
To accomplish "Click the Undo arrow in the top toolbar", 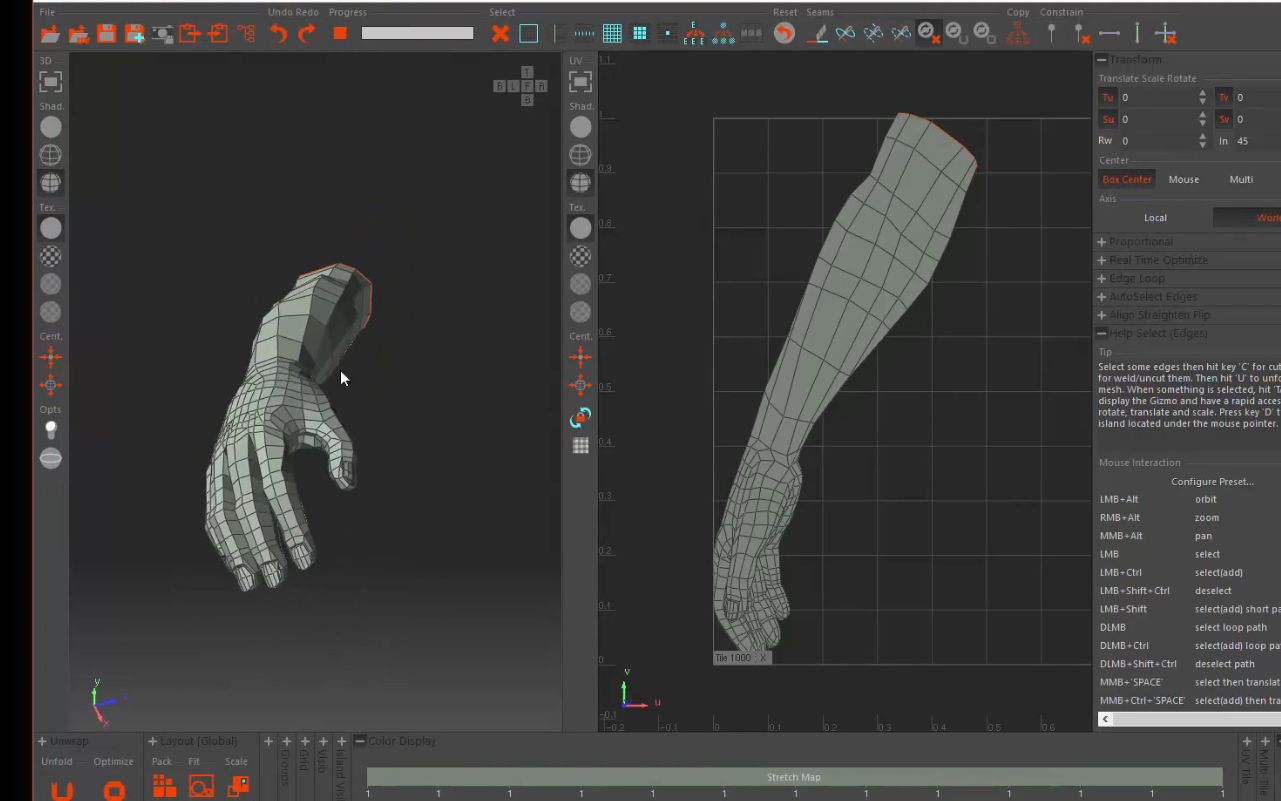I will click(x=278, y=33).
